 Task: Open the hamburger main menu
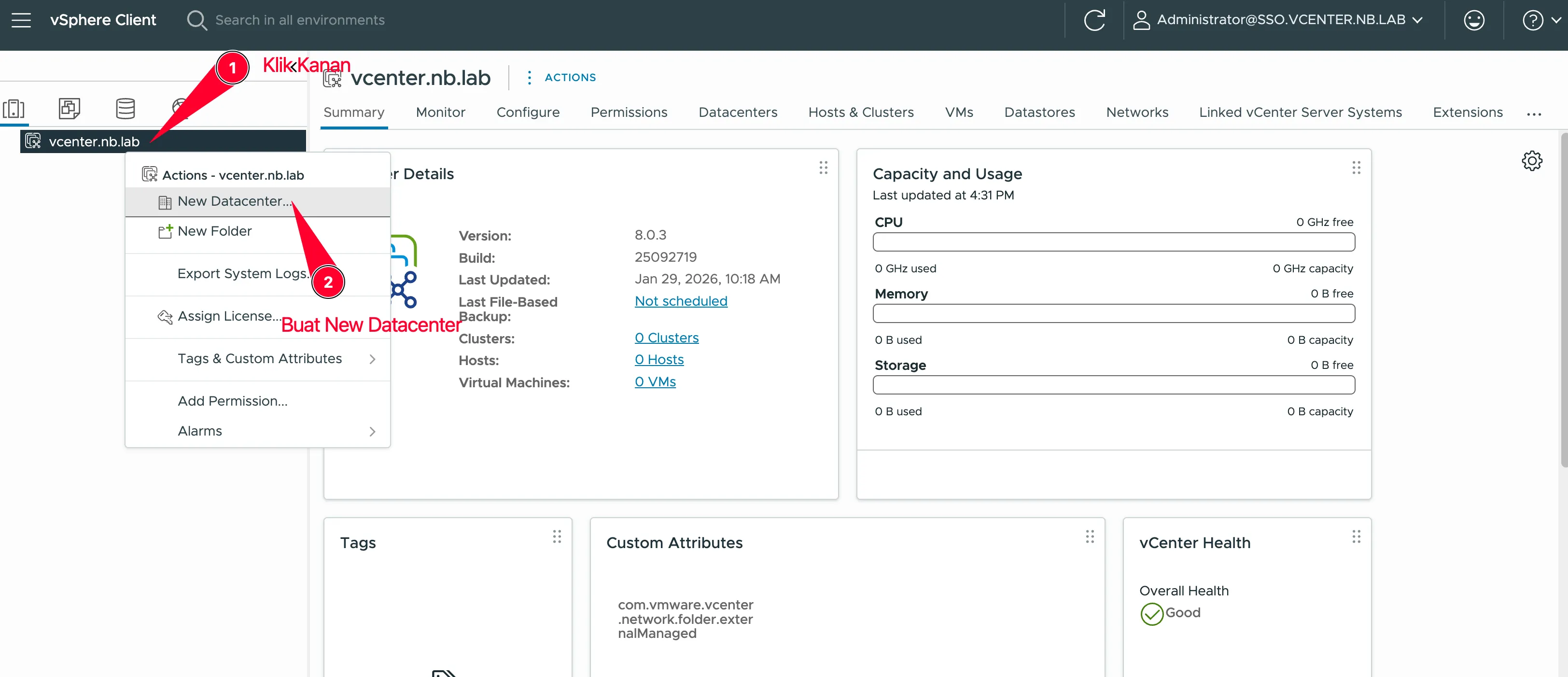point(21,20)
